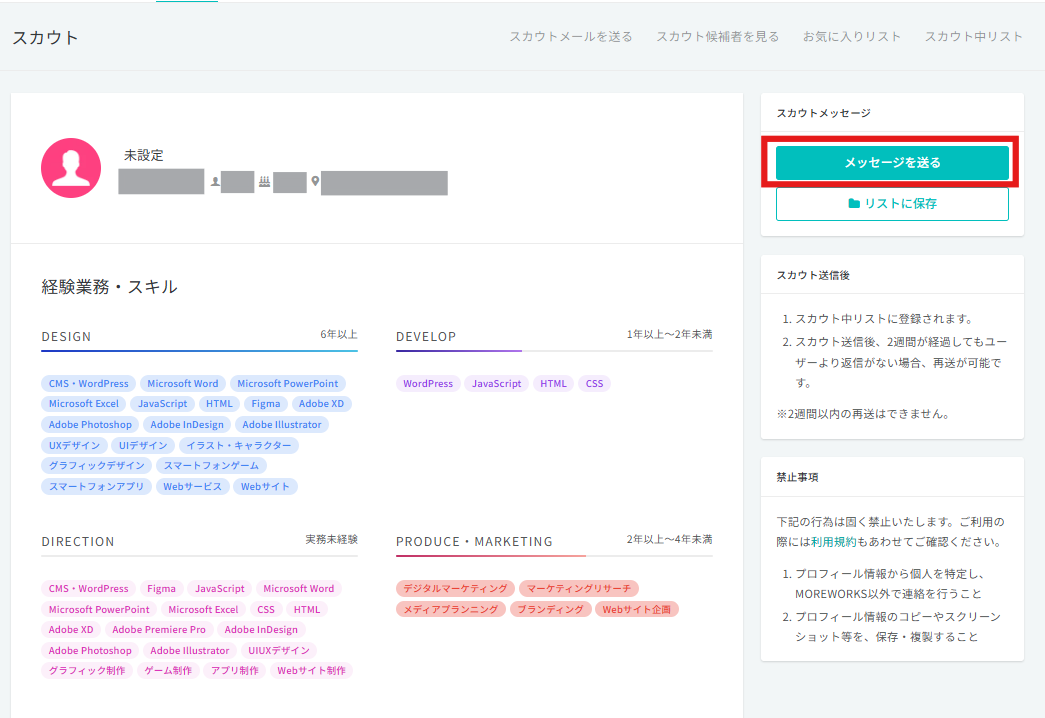The image size is (1045, 718).
Task: Click the 未設定 profile name
Action: [143, 155]
